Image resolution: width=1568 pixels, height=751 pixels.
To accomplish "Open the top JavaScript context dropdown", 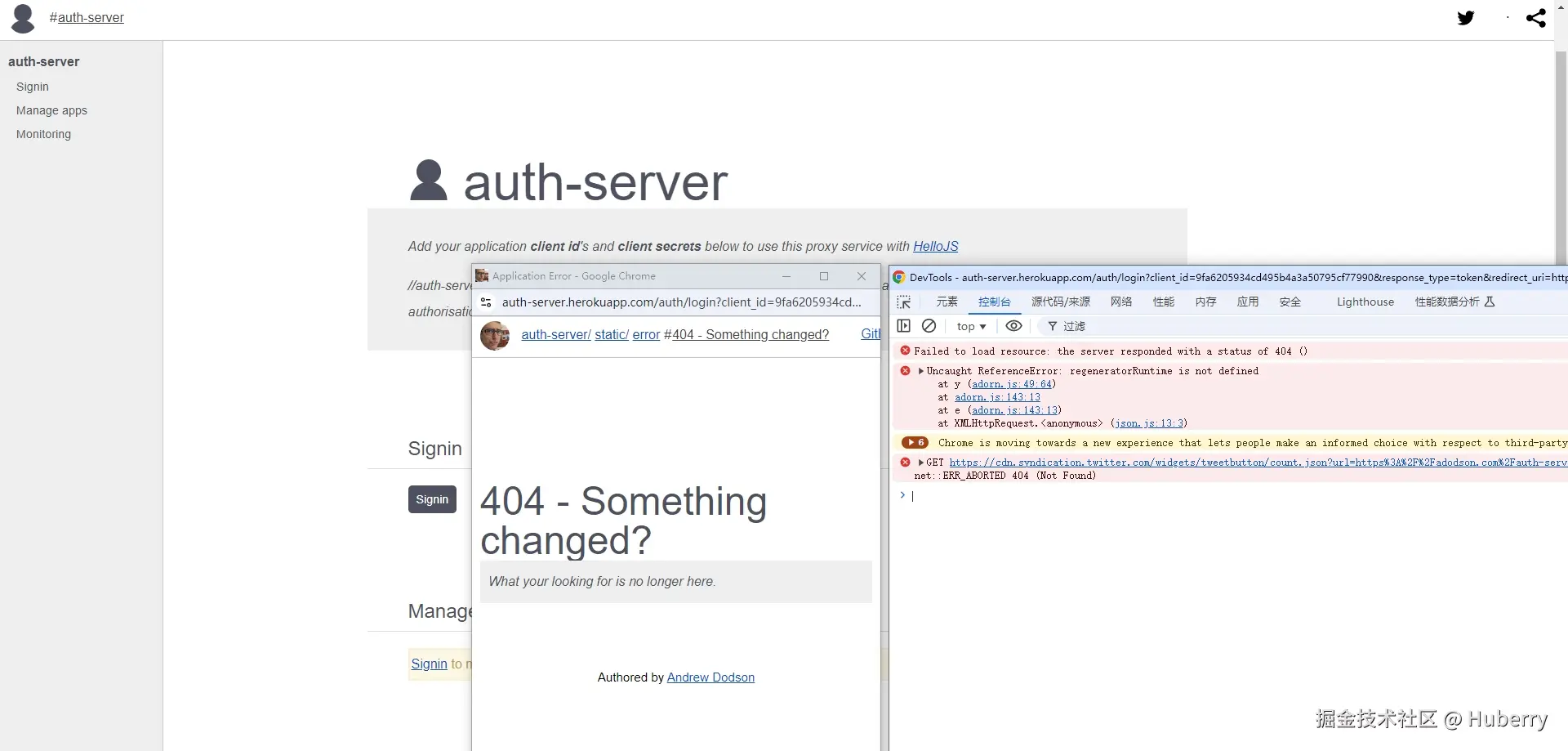I will pos(971,327).
